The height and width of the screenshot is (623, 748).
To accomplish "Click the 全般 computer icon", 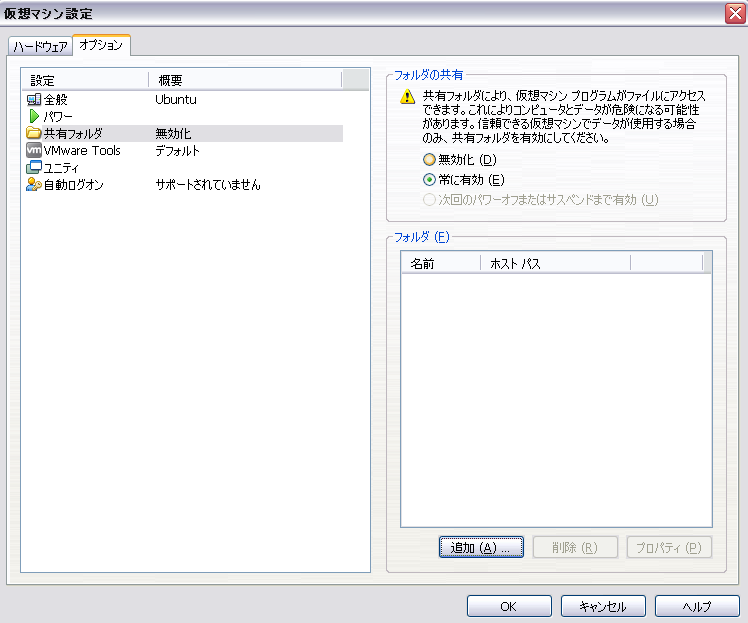I will (34, 99).
